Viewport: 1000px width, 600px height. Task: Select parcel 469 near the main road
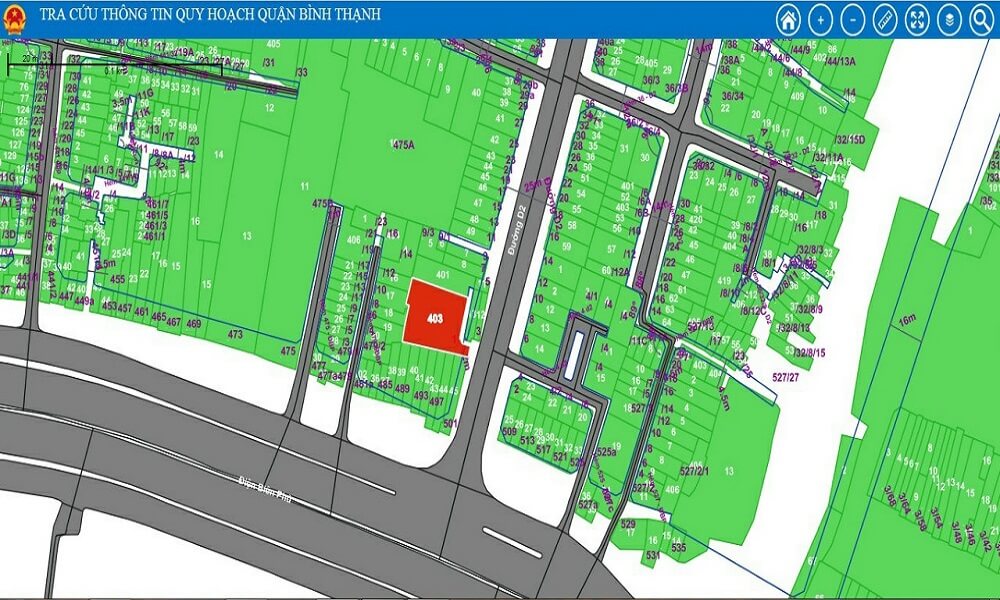click(x=193, y=323)
